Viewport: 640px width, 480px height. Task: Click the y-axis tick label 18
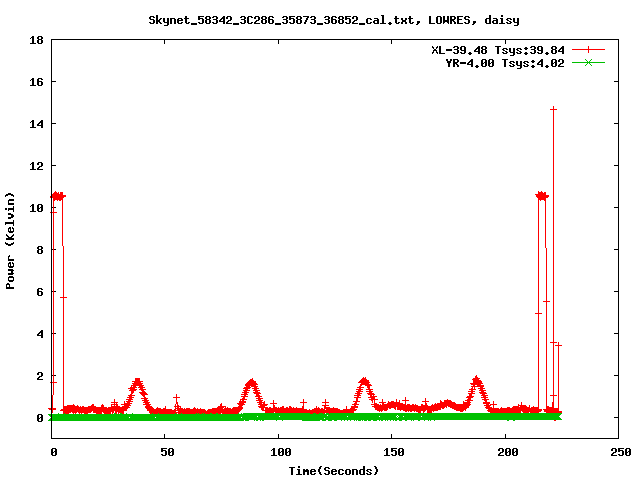click(36, 40)
